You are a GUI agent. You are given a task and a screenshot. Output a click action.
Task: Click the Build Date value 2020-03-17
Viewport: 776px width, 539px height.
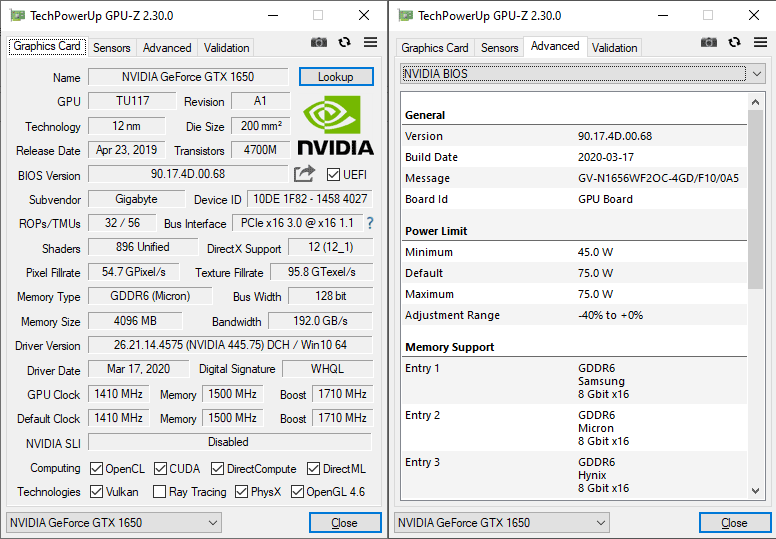(x=606, y=157)
